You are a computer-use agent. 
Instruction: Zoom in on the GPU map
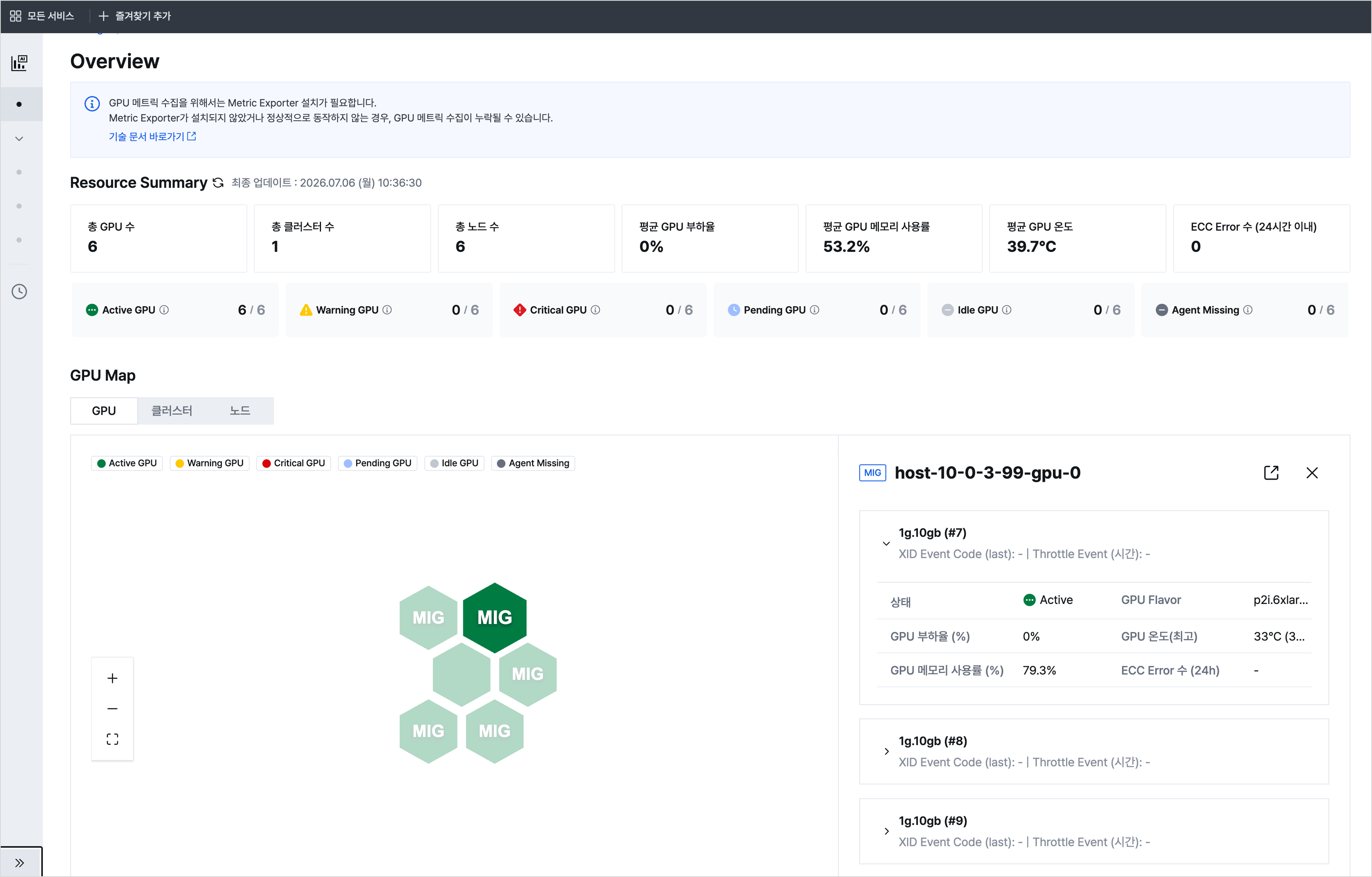click(x=112, y=678)
